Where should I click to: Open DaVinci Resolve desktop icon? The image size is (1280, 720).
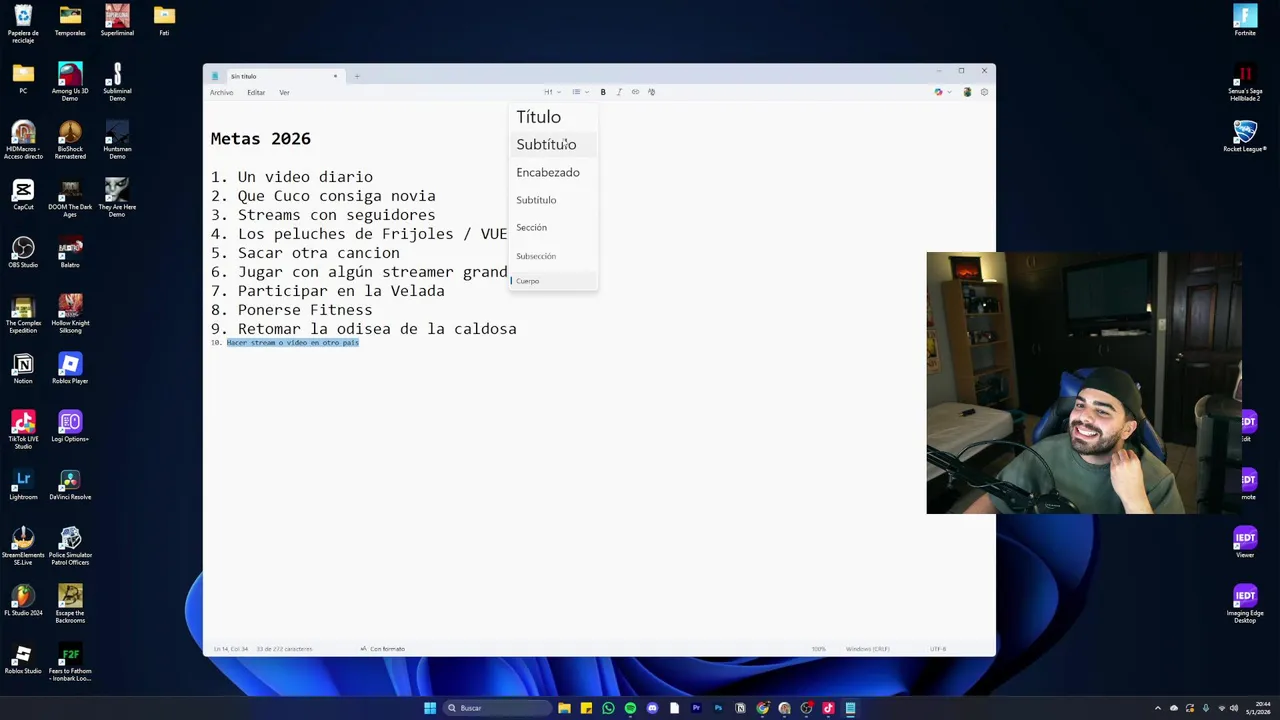pyautogui.click(x=70, y=485)
